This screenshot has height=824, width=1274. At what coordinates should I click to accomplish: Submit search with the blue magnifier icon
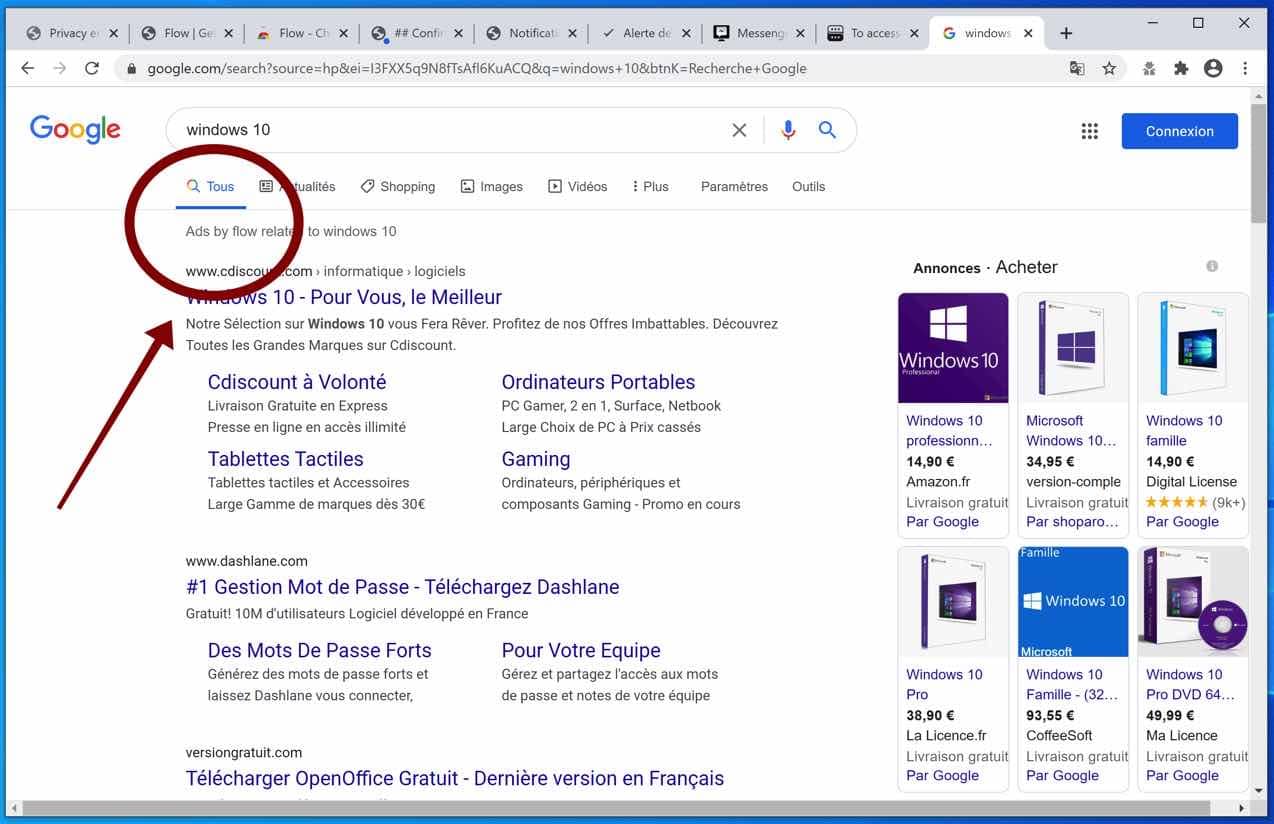point(827,130)
